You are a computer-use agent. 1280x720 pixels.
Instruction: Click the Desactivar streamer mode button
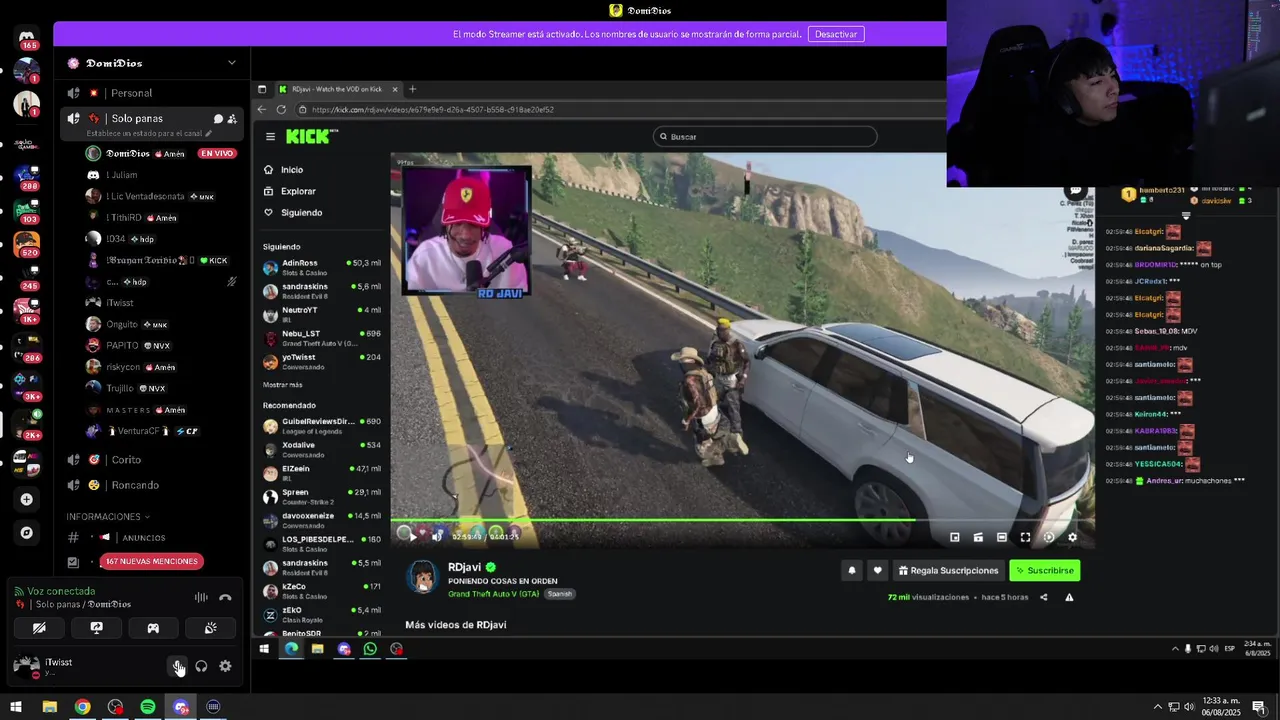tap(835, 34)
